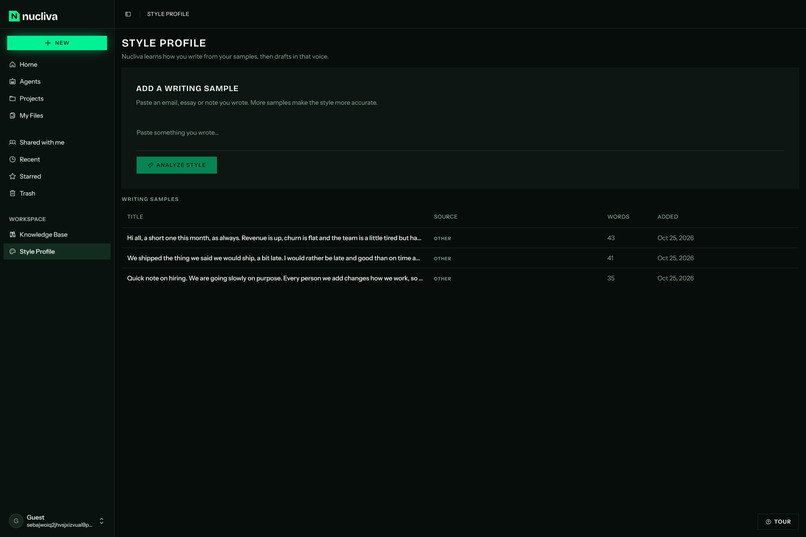Click the Home house icon

(12, 64)
